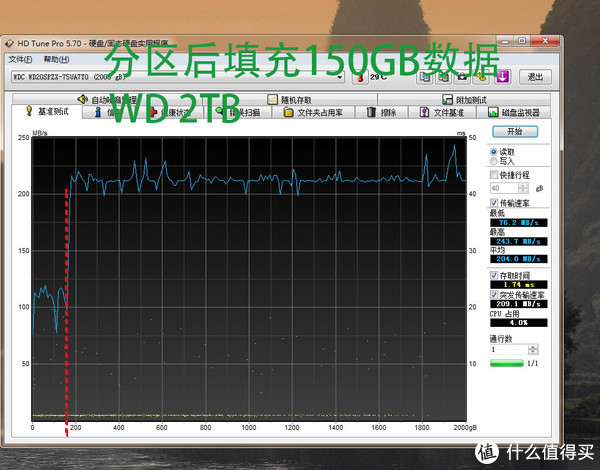Select the 读取 radio button
This screenshot has width=600, height=470.
(x=494, y=152)
